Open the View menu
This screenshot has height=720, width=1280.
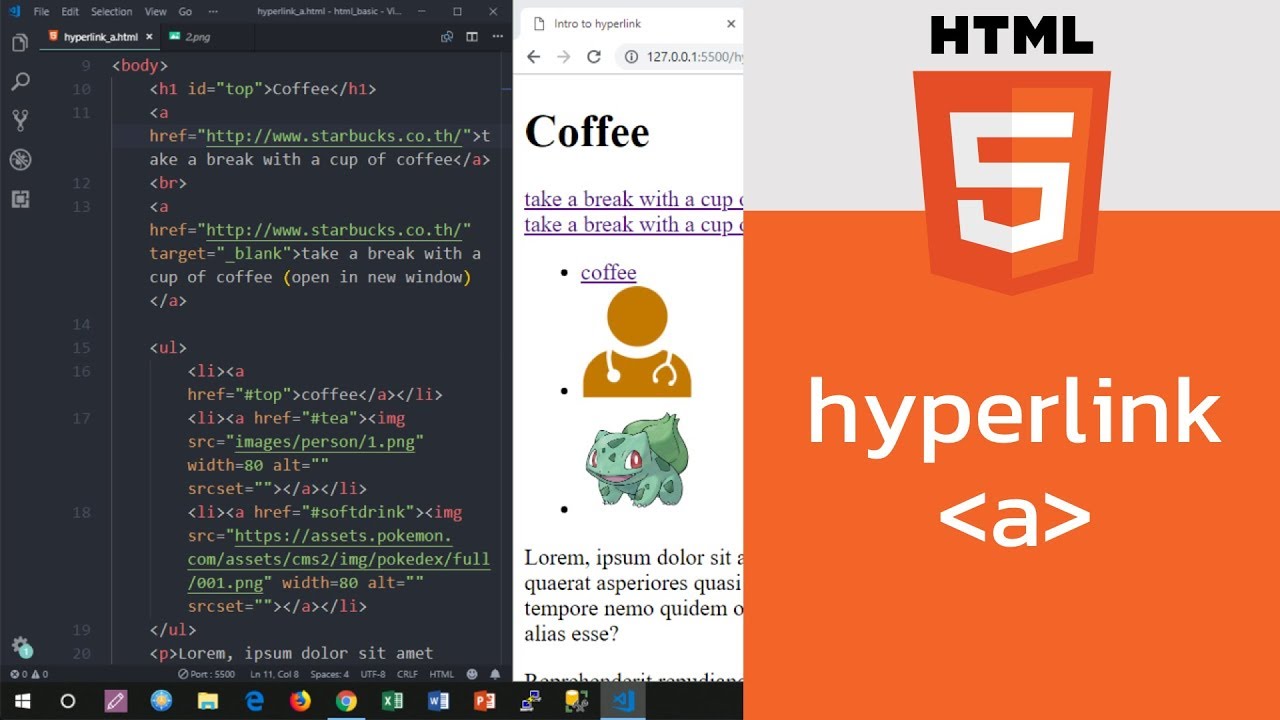tap(155, 12)
